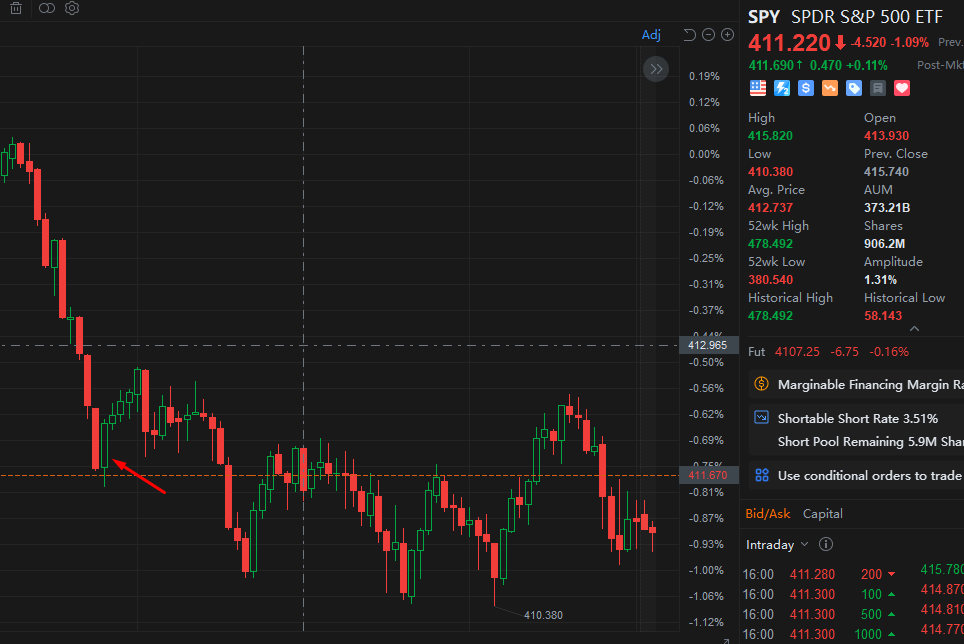Viewport: 964px width, 644px height.
Task: Click the Avg. Price value 412.737
Action: [770, 208]
